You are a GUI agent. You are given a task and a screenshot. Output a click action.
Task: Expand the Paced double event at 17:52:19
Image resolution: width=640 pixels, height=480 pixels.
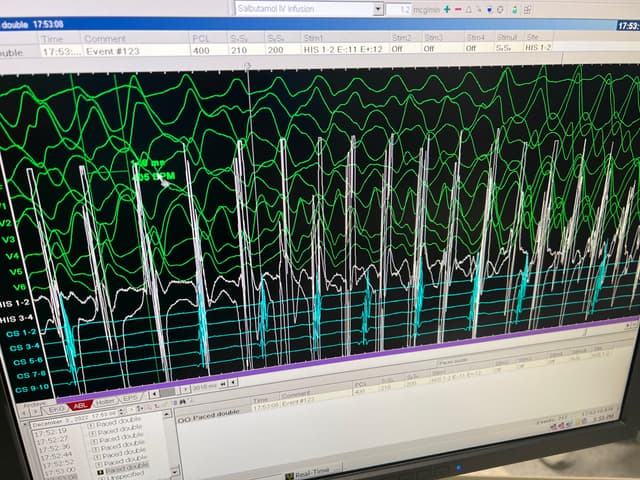click(91, 425)
